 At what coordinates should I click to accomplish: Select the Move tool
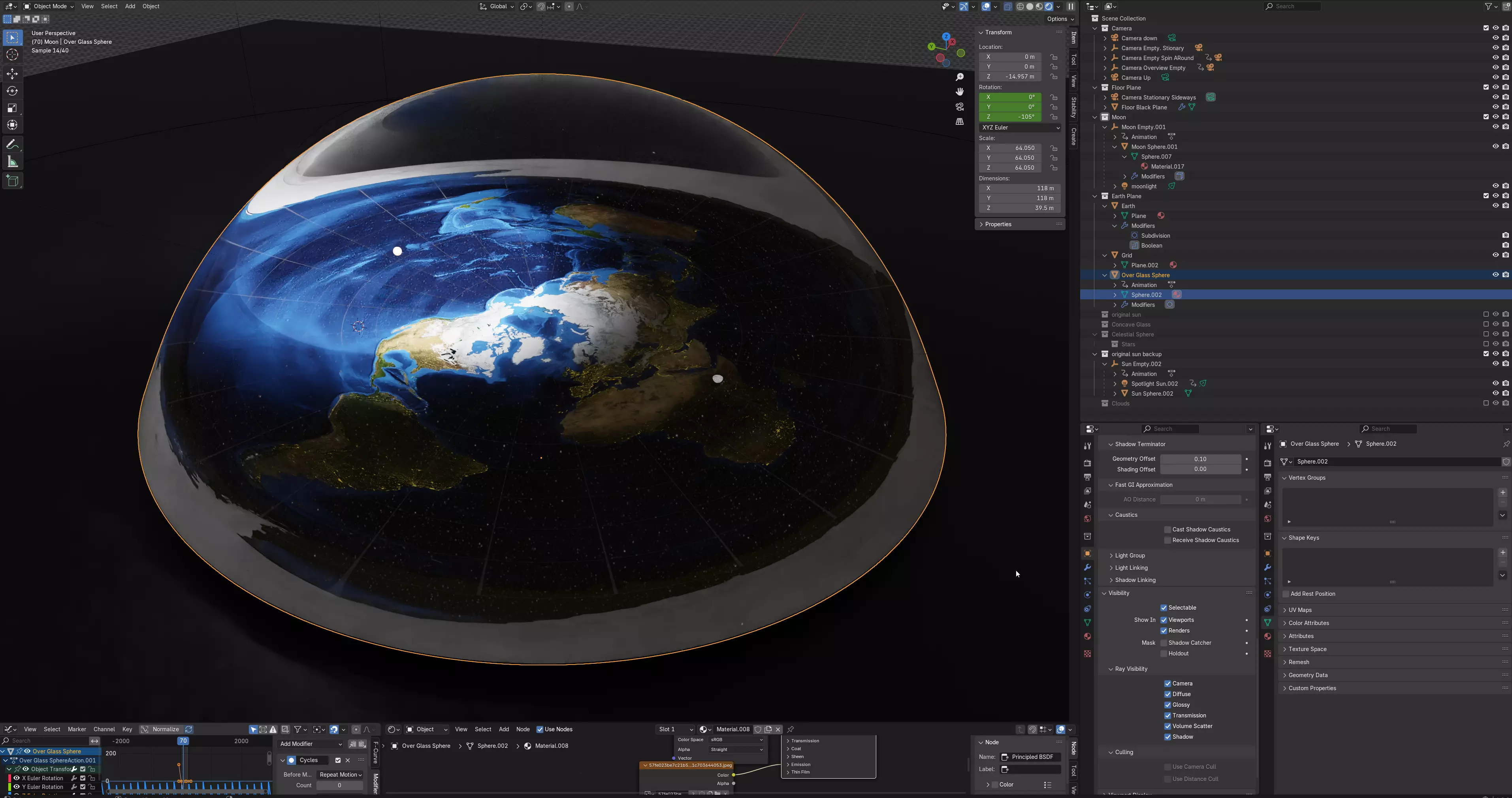(12, 73)
